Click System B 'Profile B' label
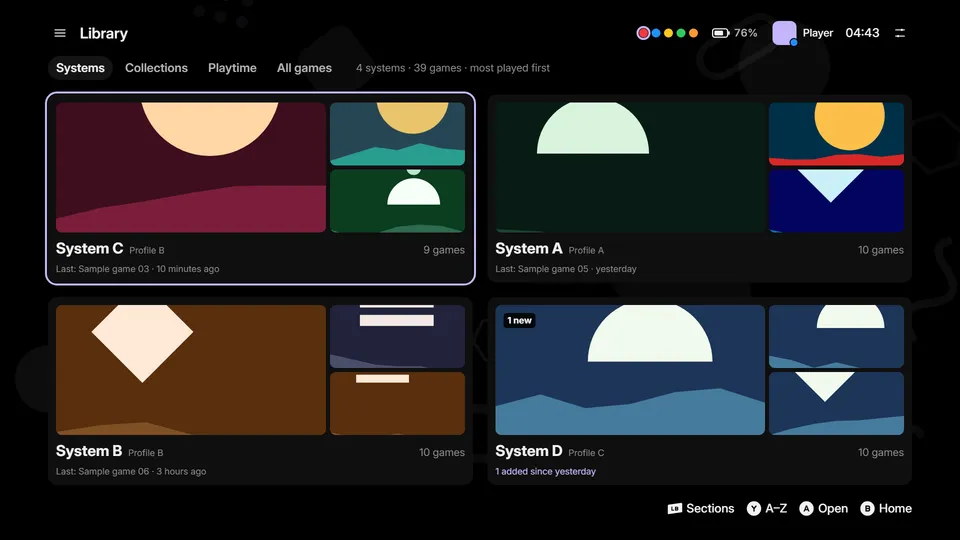 146,453
